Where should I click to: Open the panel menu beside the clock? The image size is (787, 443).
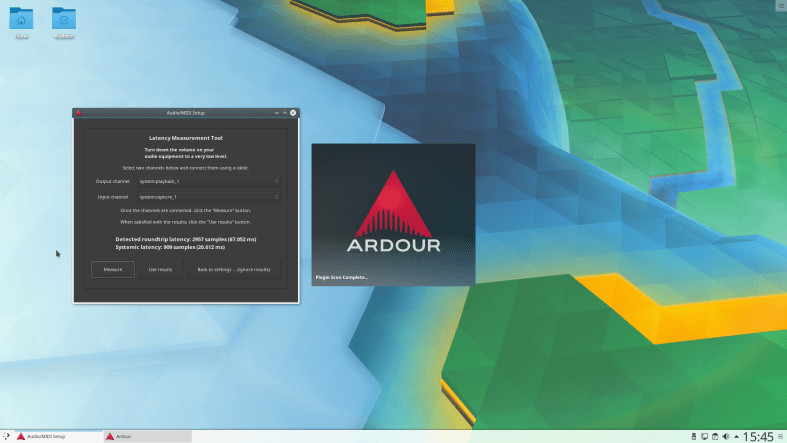coord(781,436)
